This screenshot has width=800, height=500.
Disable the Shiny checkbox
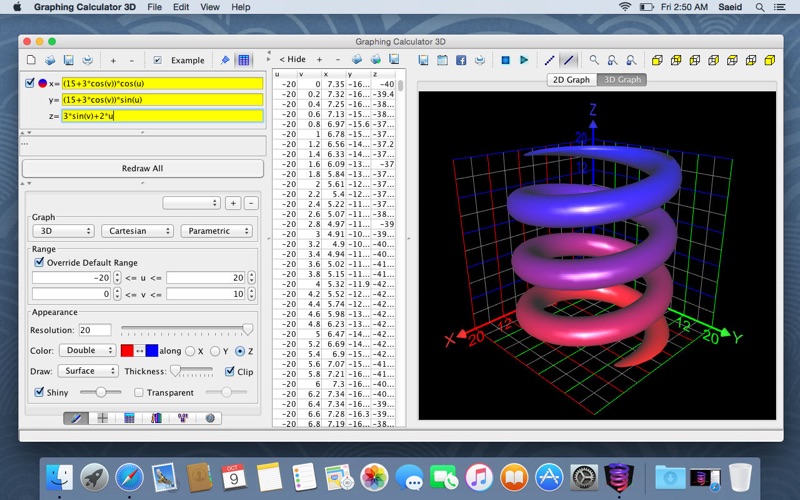(39, 392)
